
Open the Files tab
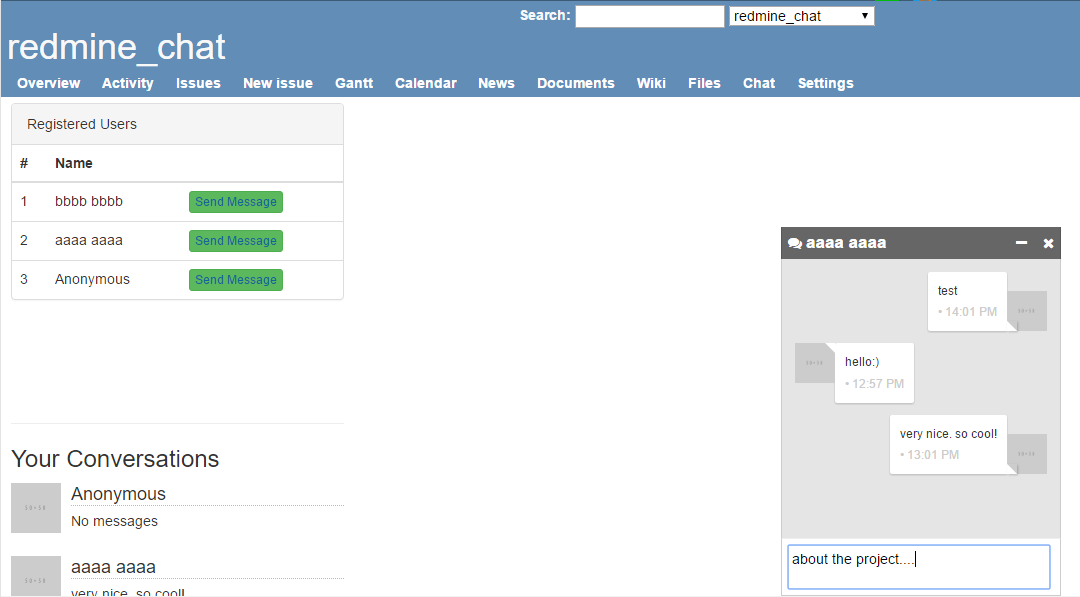point(704,83)
